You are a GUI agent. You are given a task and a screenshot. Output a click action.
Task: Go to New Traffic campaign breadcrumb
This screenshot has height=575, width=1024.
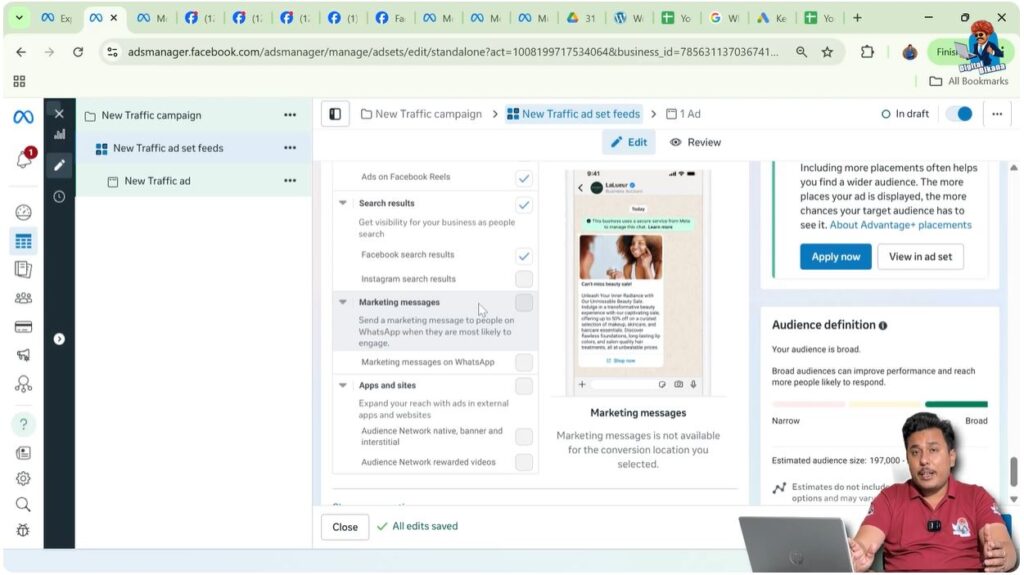click(421, 114)
